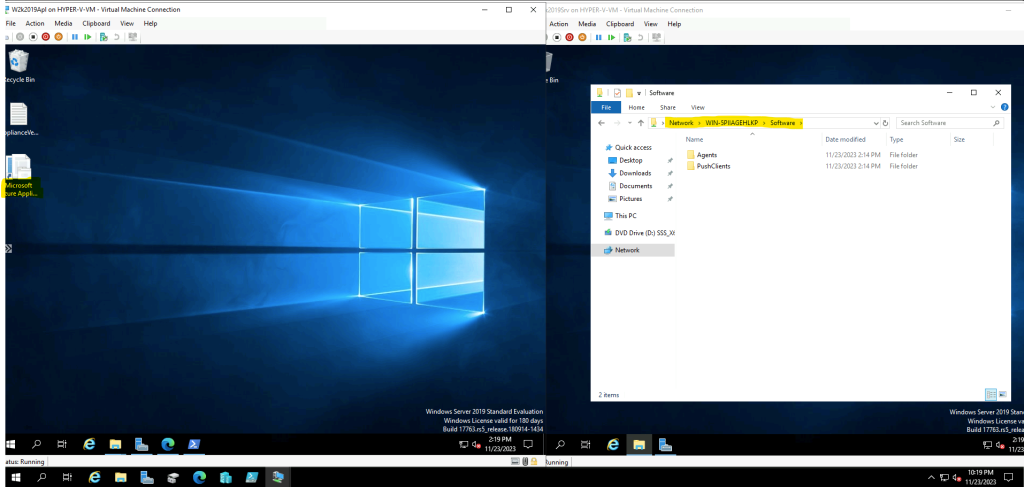
Task: Open PowerShell from W2k2019Apl guest taskbar
Action: pyautogui.click(x=194, y=445)
